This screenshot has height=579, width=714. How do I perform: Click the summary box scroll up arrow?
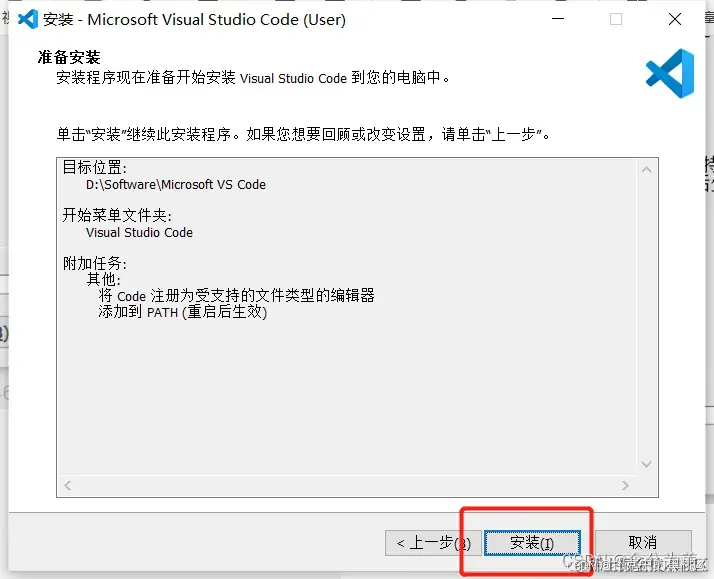click(646, 170)
